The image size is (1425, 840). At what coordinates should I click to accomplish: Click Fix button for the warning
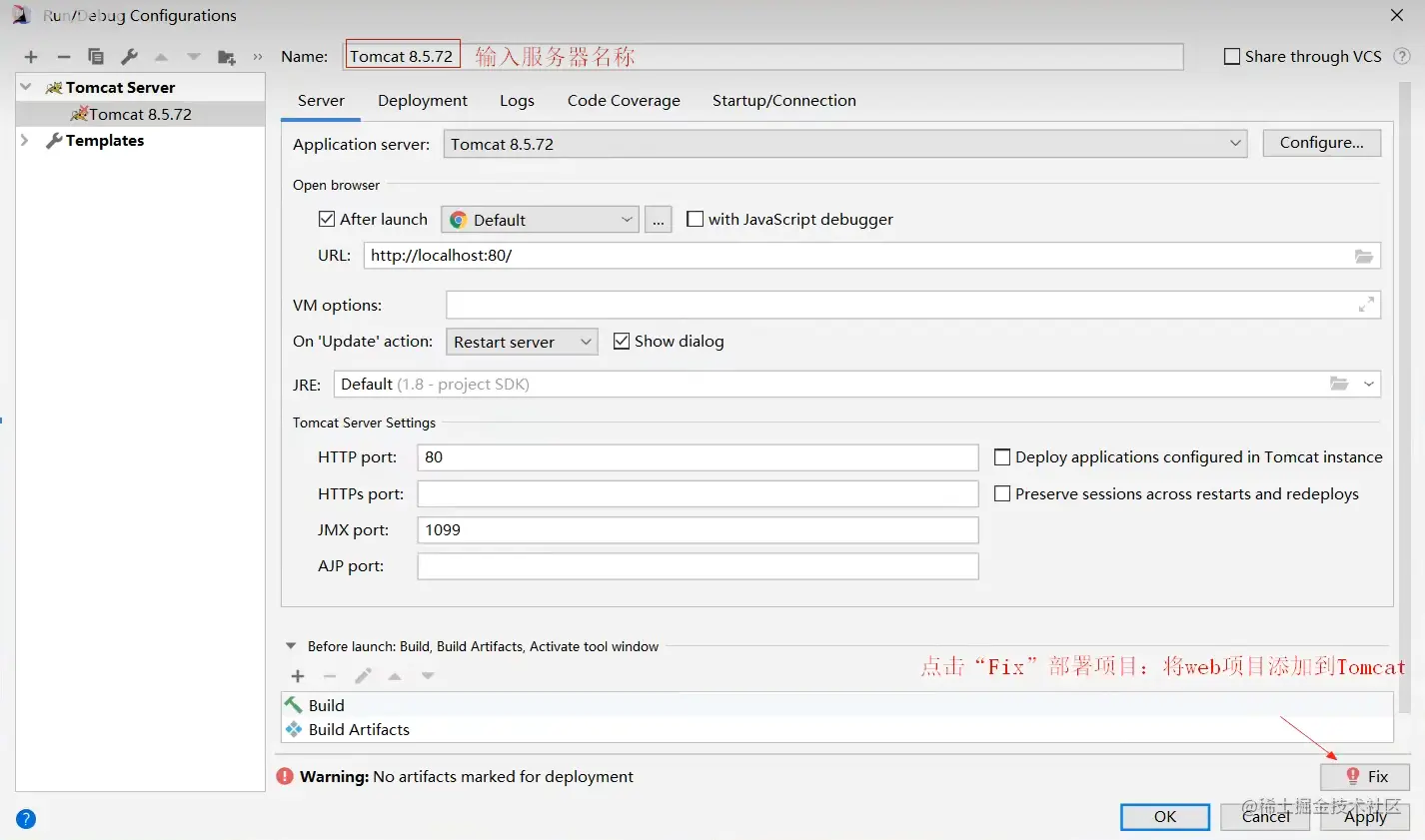click(1365, 776)
